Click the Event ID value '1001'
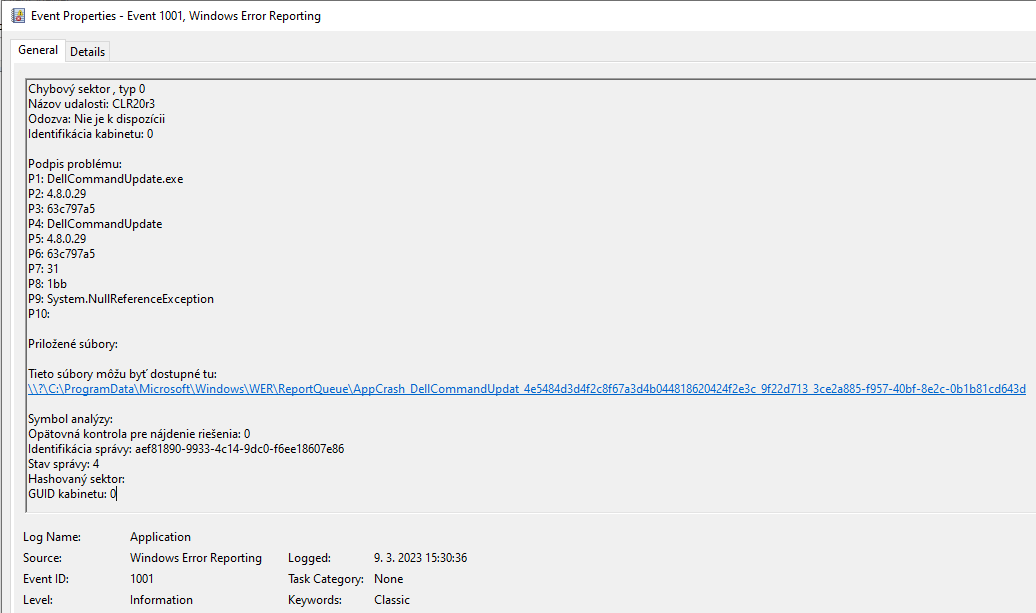1036x613 pixels. click(141, 579)
